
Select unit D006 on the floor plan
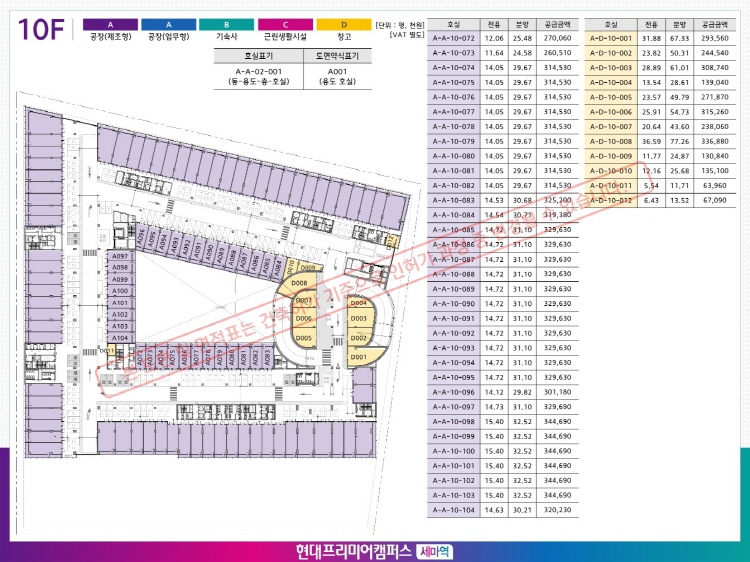pos(304,319)
